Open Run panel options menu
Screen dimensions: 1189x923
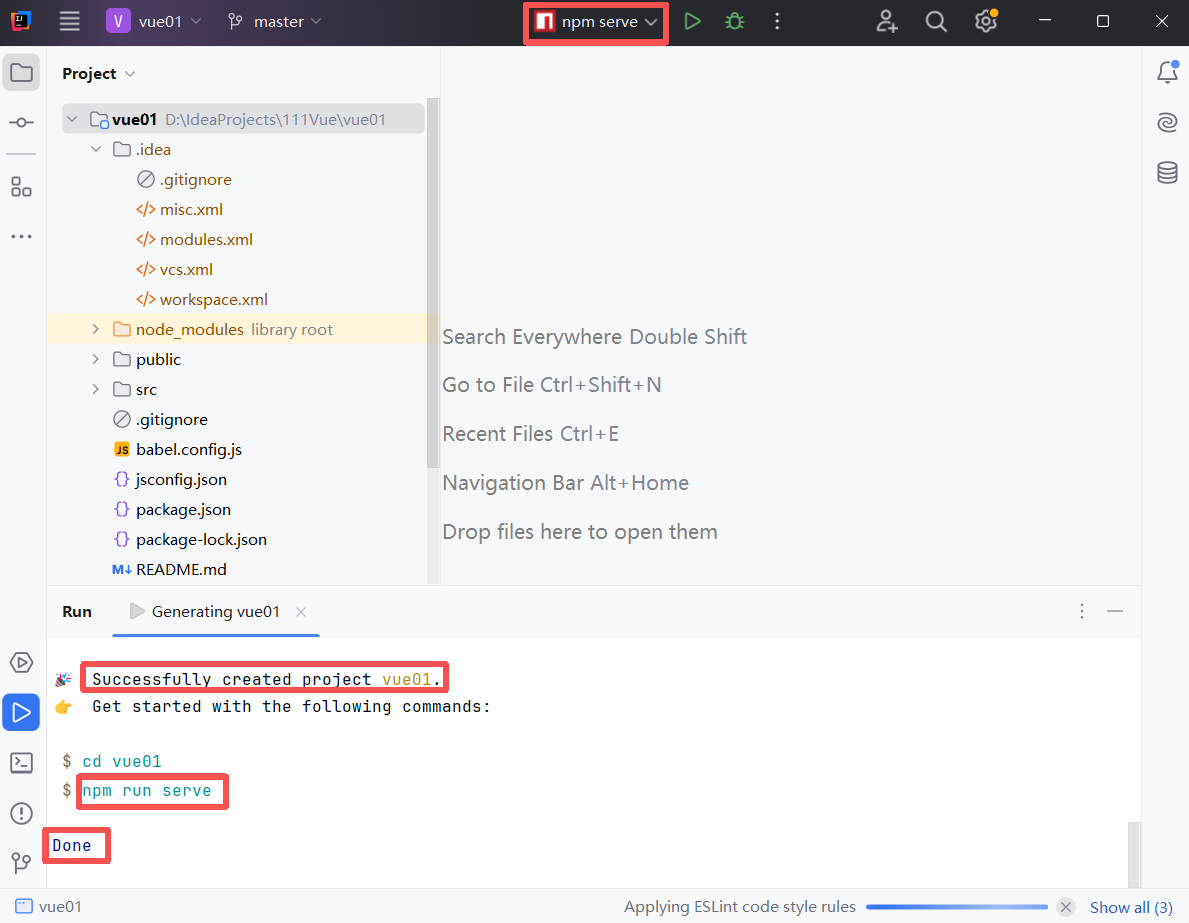click(1082, 611)
